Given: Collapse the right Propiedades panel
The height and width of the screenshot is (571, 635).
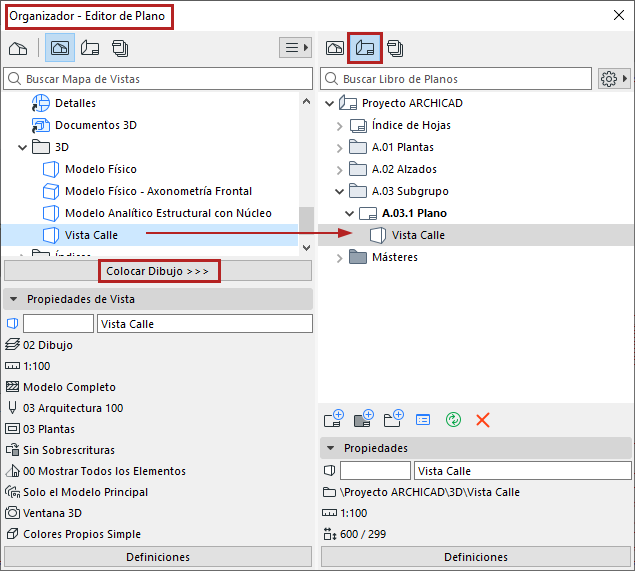Looking at the screenshot, I should coord(331,448).
